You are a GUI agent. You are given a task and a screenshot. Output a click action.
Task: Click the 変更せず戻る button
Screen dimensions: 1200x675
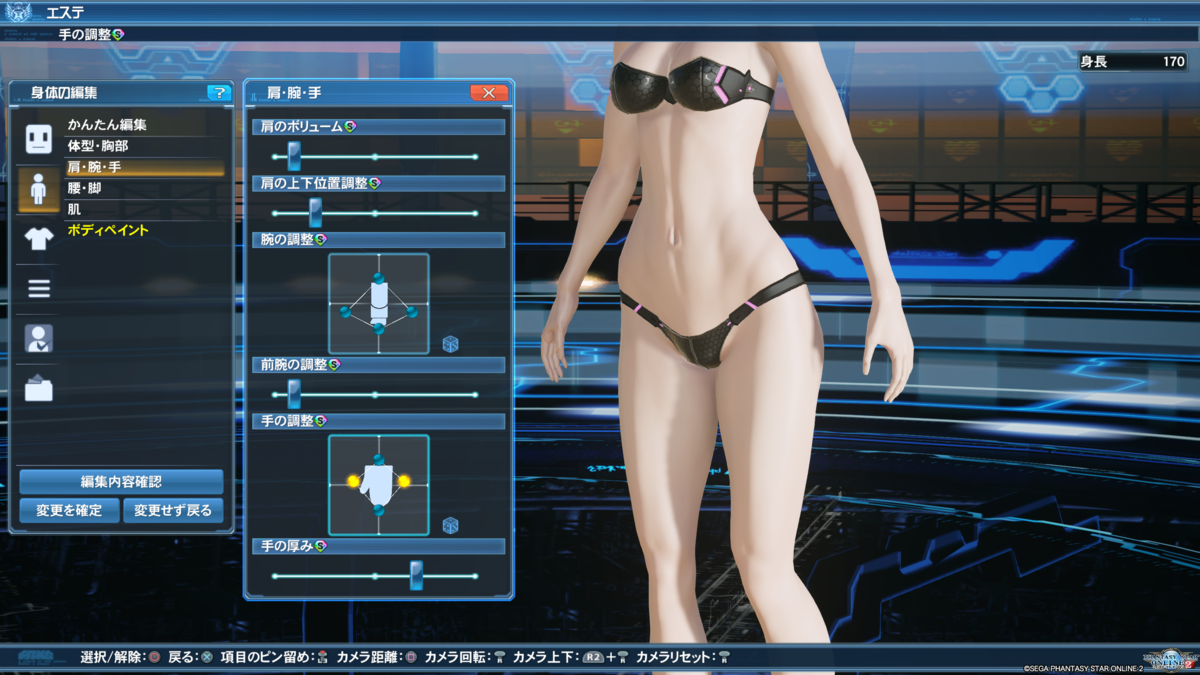click(x=173, y=510)
